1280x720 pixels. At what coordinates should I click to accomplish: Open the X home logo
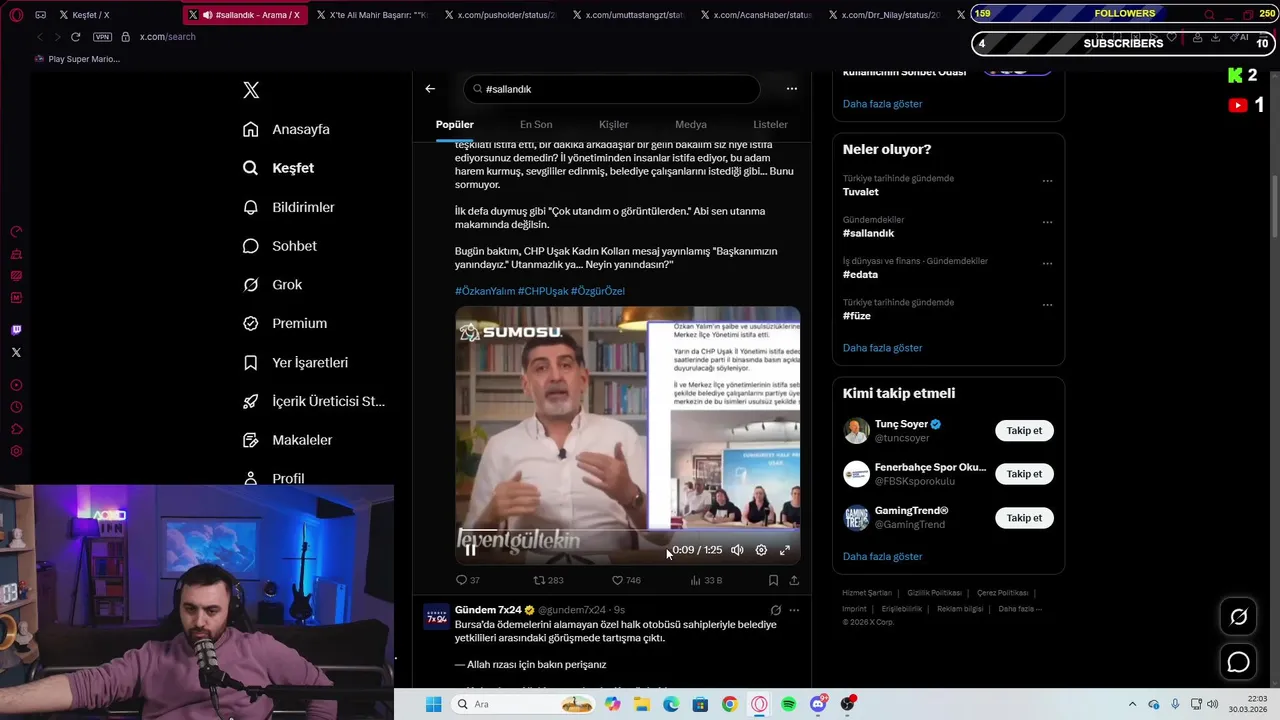pos(251,90)
